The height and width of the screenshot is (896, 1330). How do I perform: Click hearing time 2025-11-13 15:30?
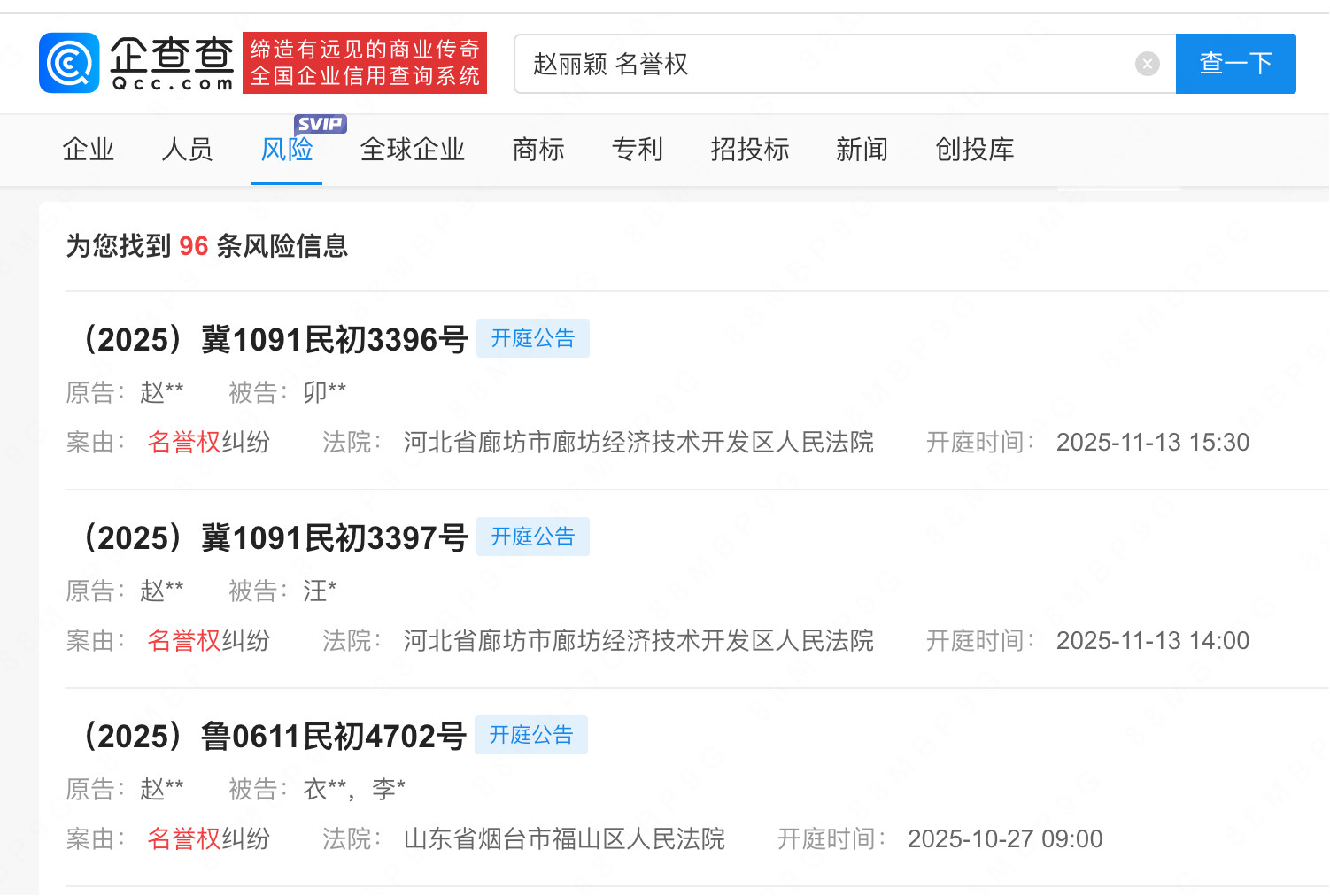point(1153,442)
